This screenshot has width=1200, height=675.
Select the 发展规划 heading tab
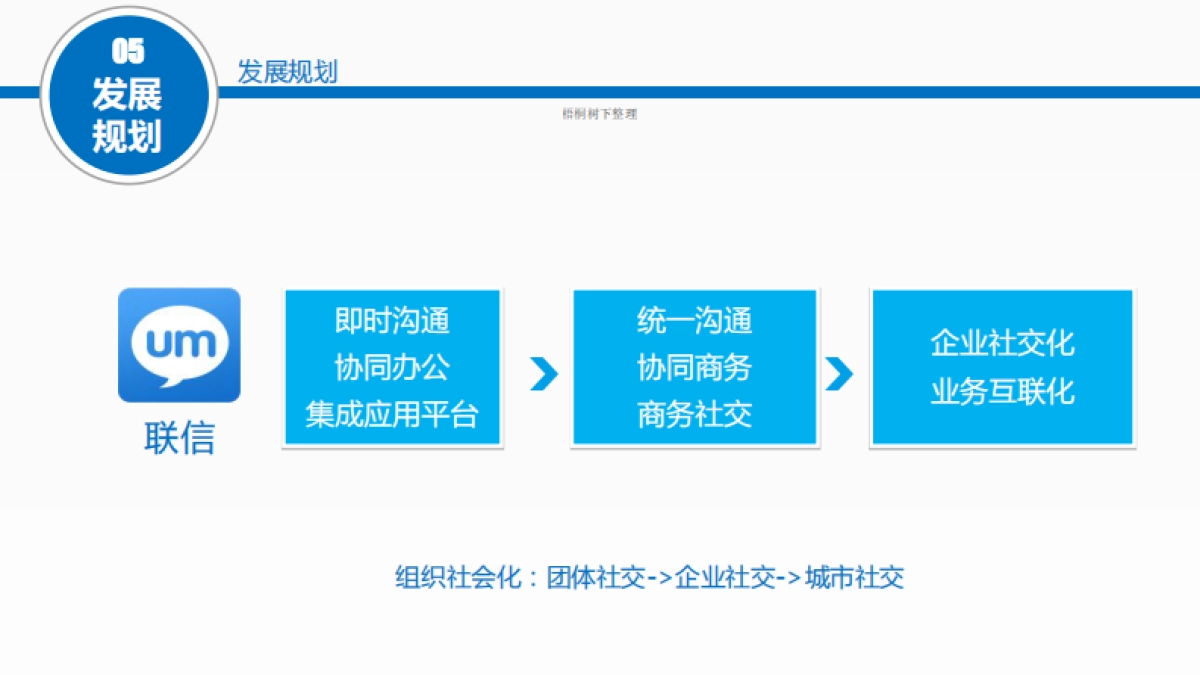point(286,72)
